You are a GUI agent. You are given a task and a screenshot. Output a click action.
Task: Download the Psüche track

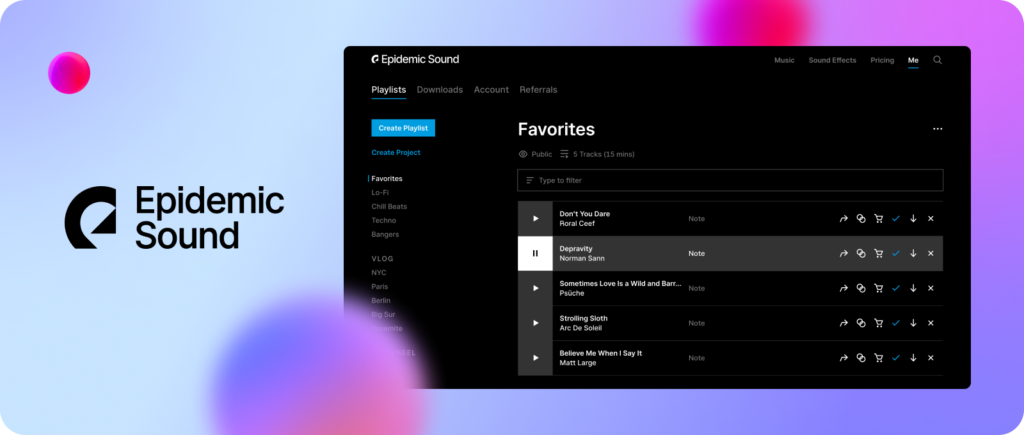tap(913, 288)
